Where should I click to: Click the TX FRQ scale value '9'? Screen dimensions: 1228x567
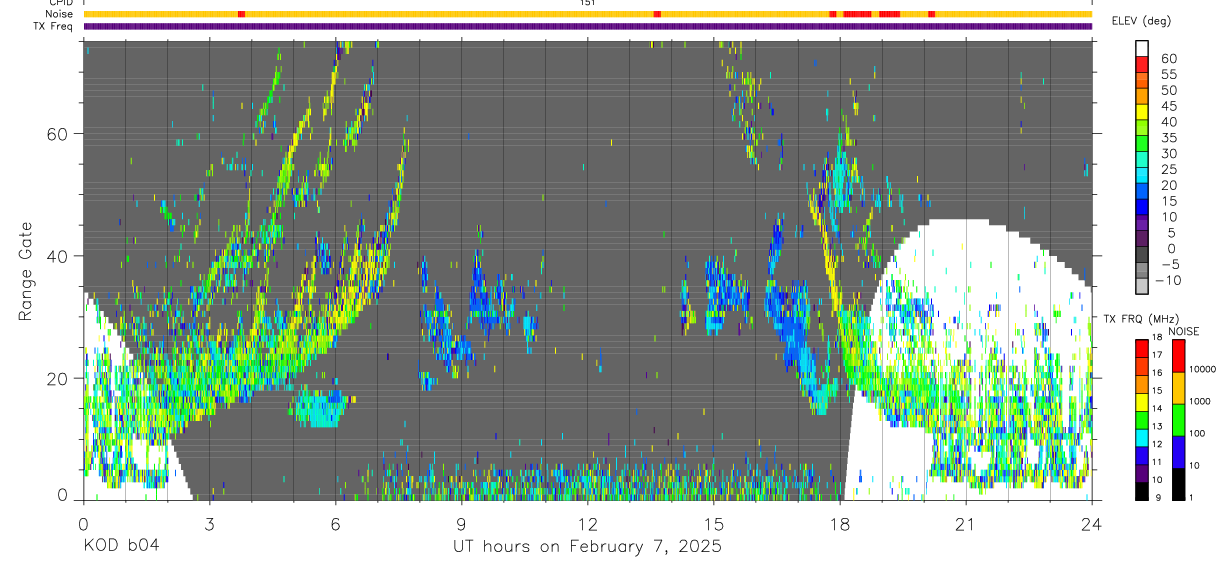(1158, 497)
